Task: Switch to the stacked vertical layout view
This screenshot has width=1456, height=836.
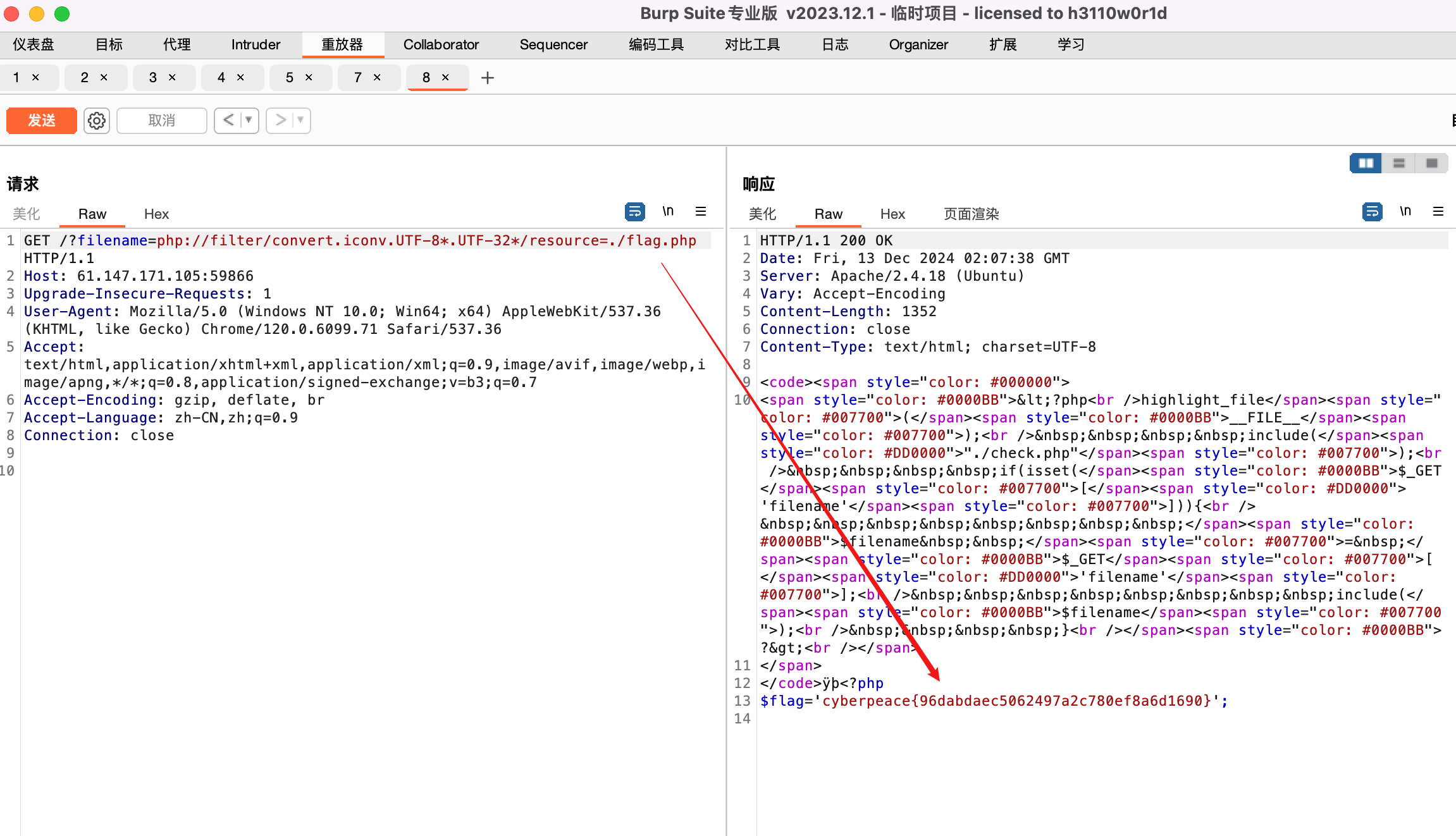Action: pos(1399,163)
